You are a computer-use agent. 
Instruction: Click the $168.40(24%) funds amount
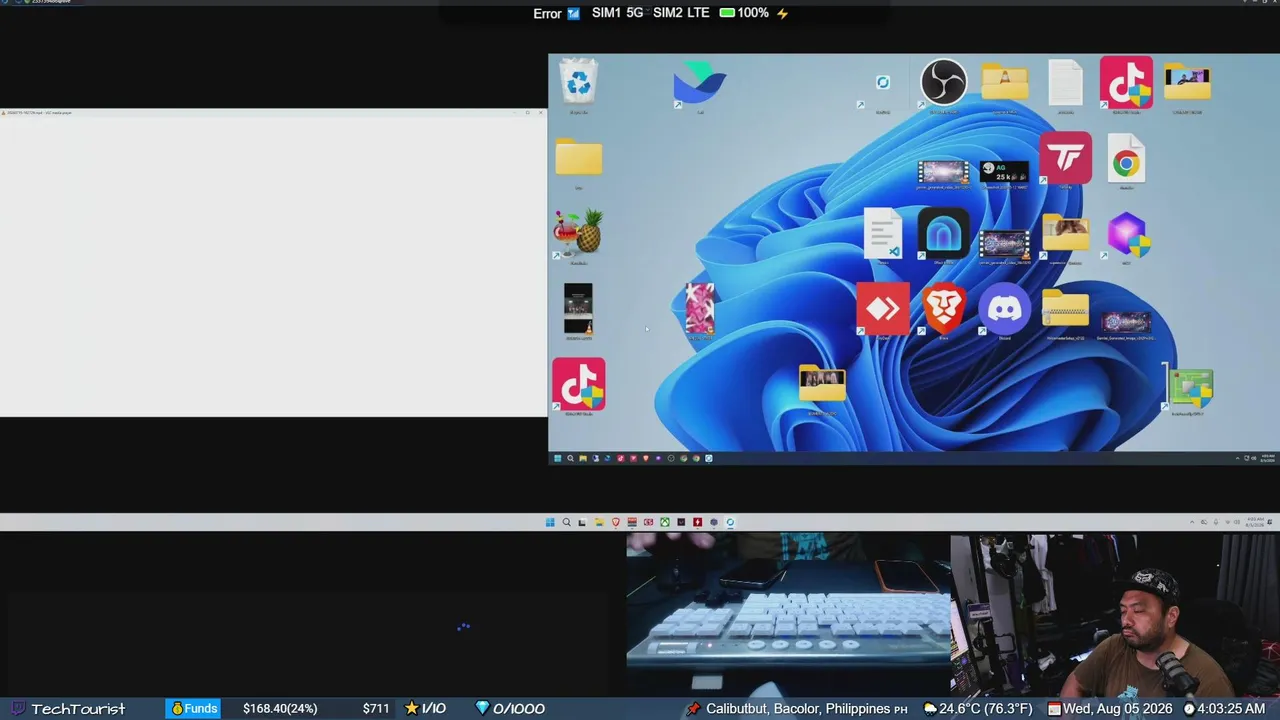[280, 708]
